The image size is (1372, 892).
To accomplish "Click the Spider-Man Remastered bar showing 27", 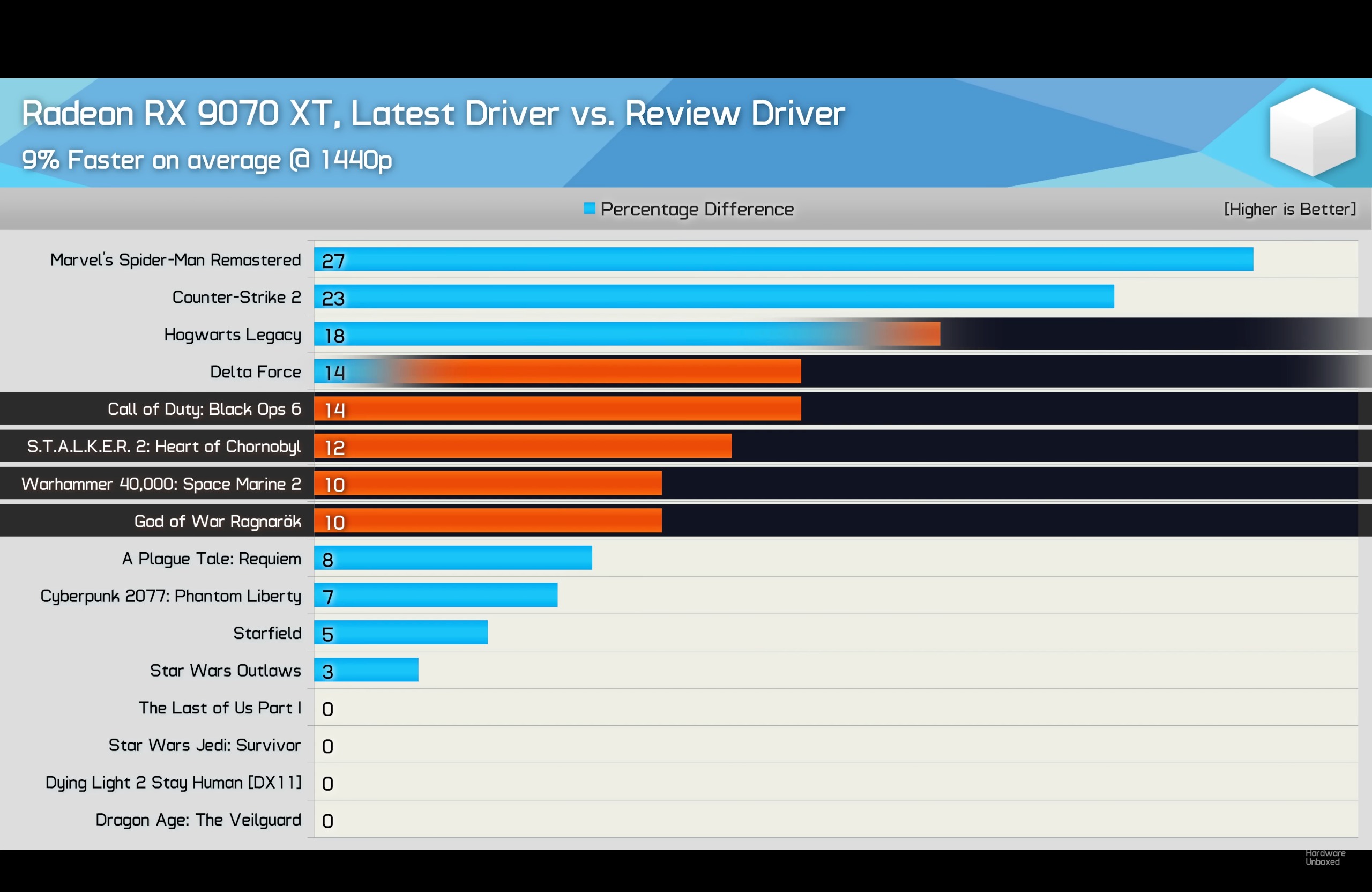I will pos(784,259).
